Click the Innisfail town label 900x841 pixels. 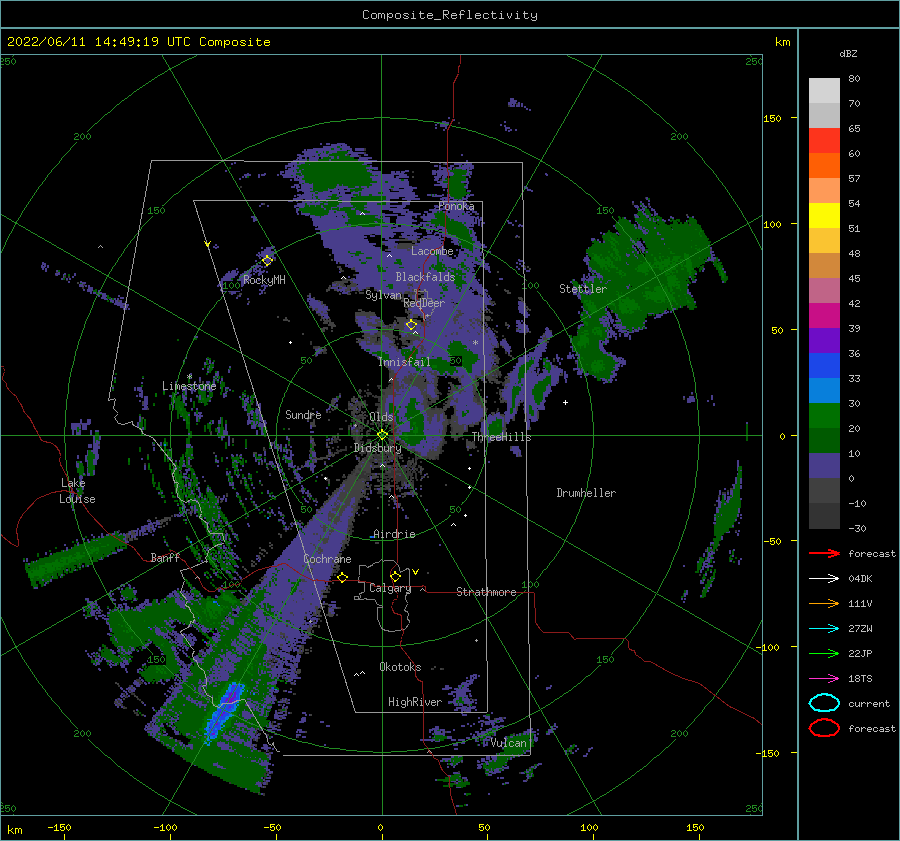(404, 362)
